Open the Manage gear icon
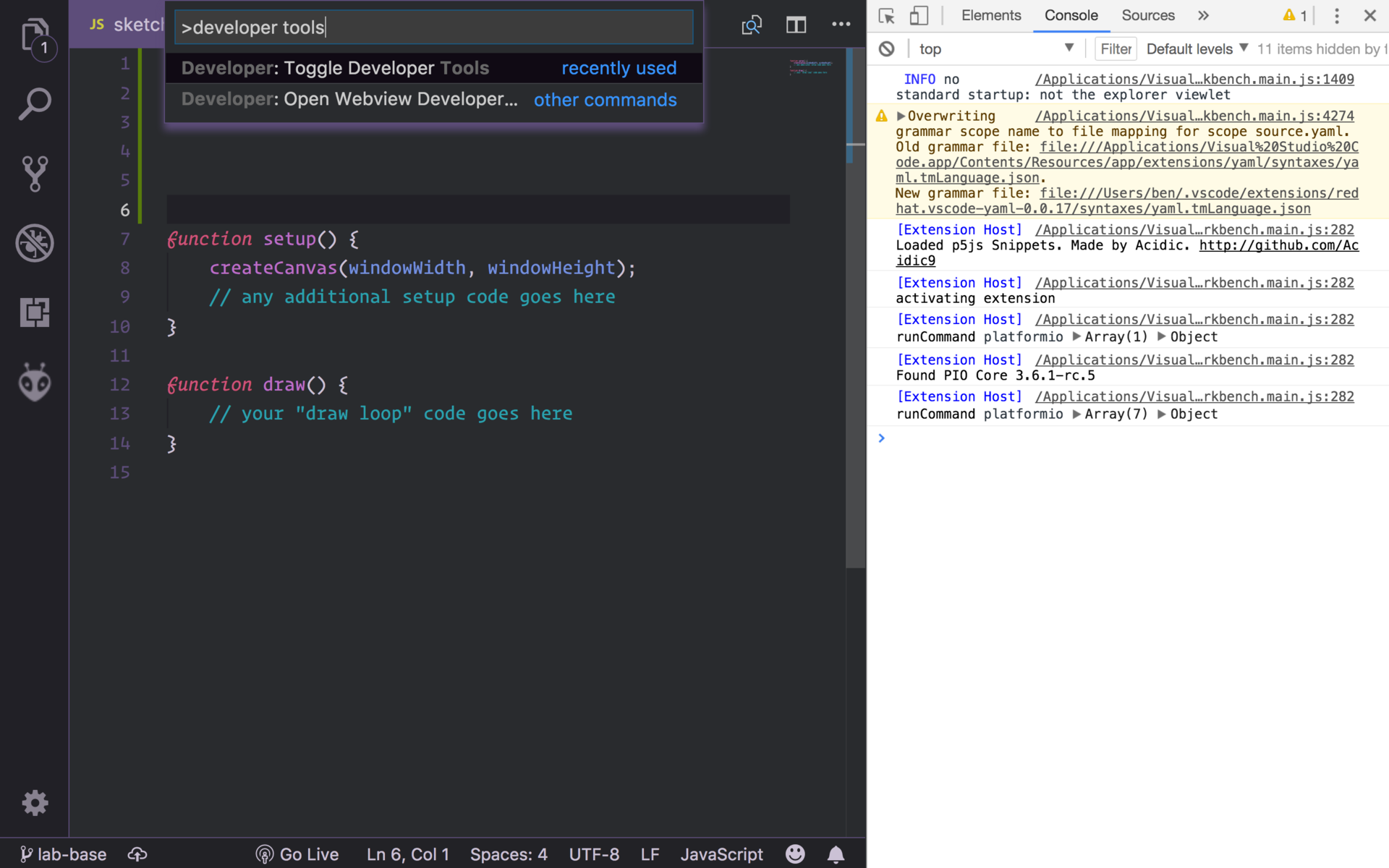 tap(35, 803)
